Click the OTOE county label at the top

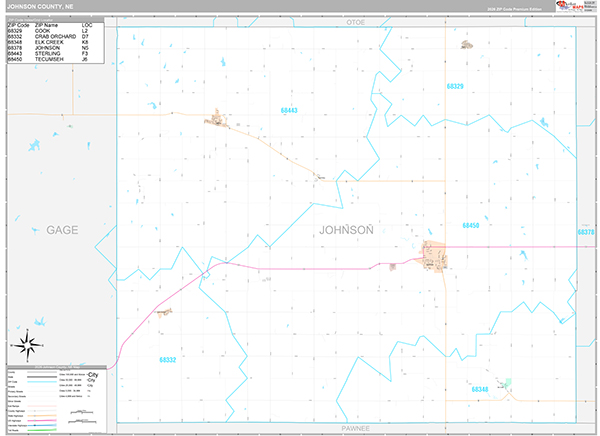pyautogui.click(x=355, y=23)
